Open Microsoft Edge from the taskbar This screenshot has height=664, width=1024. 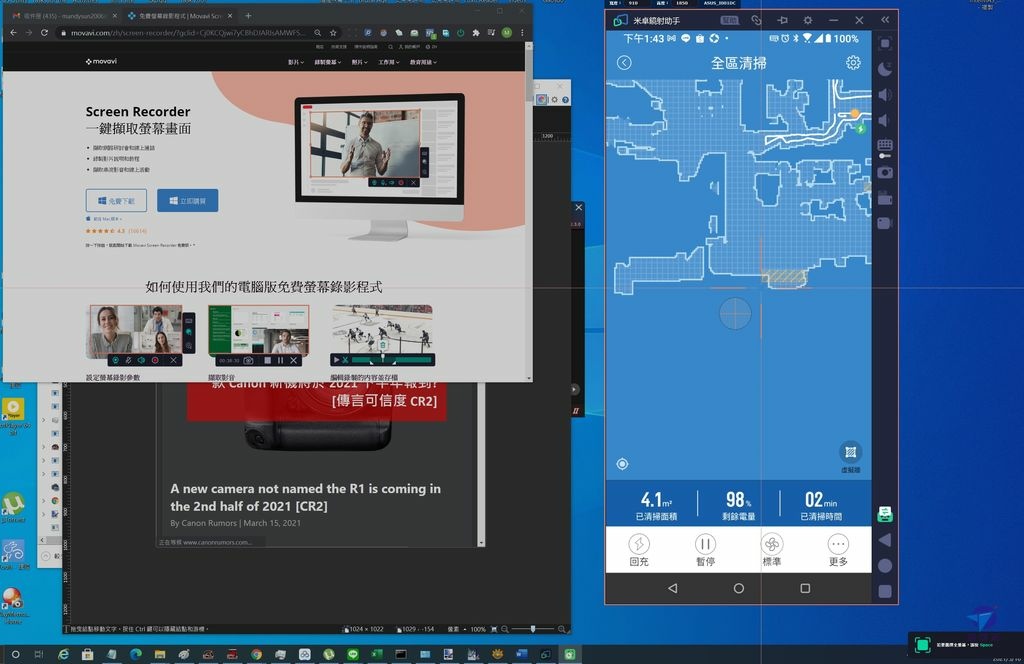(136, 654)
